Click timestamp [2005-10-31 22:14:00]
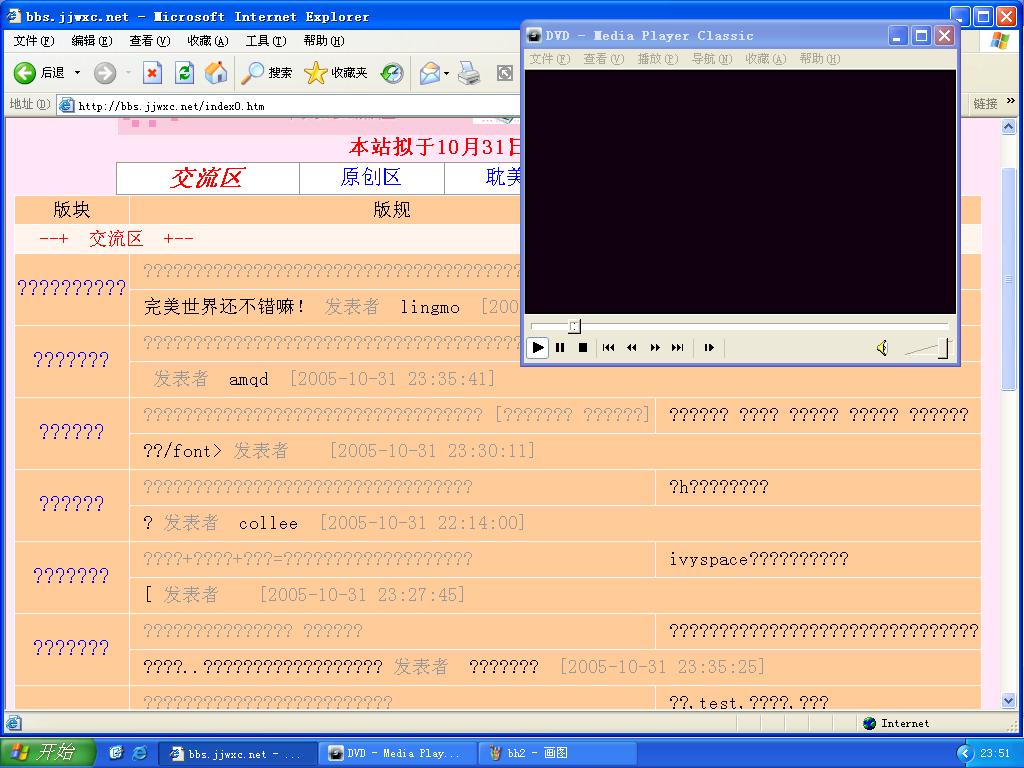 pos(422,522)
